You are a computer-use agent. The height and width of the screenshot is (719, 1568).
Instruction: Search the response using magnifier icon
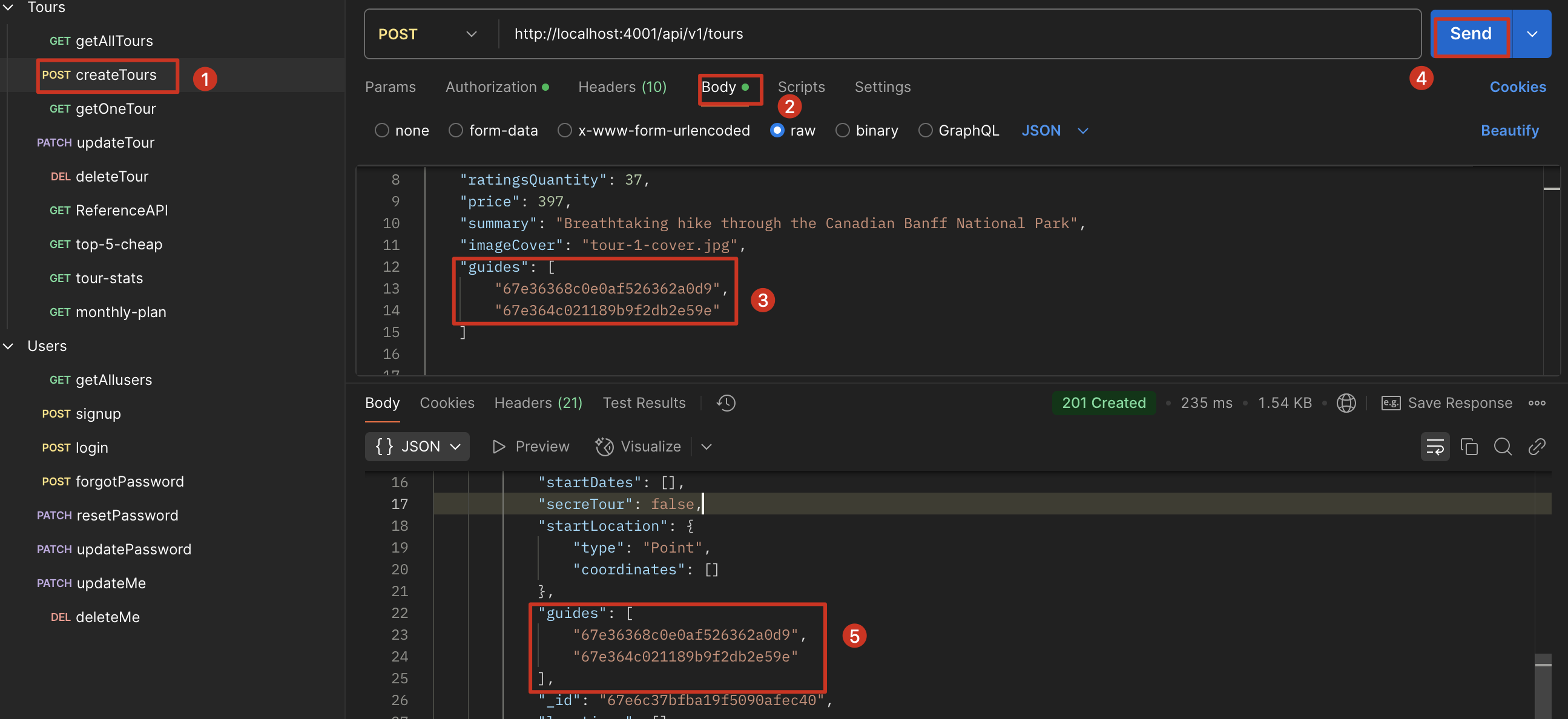1502,447
